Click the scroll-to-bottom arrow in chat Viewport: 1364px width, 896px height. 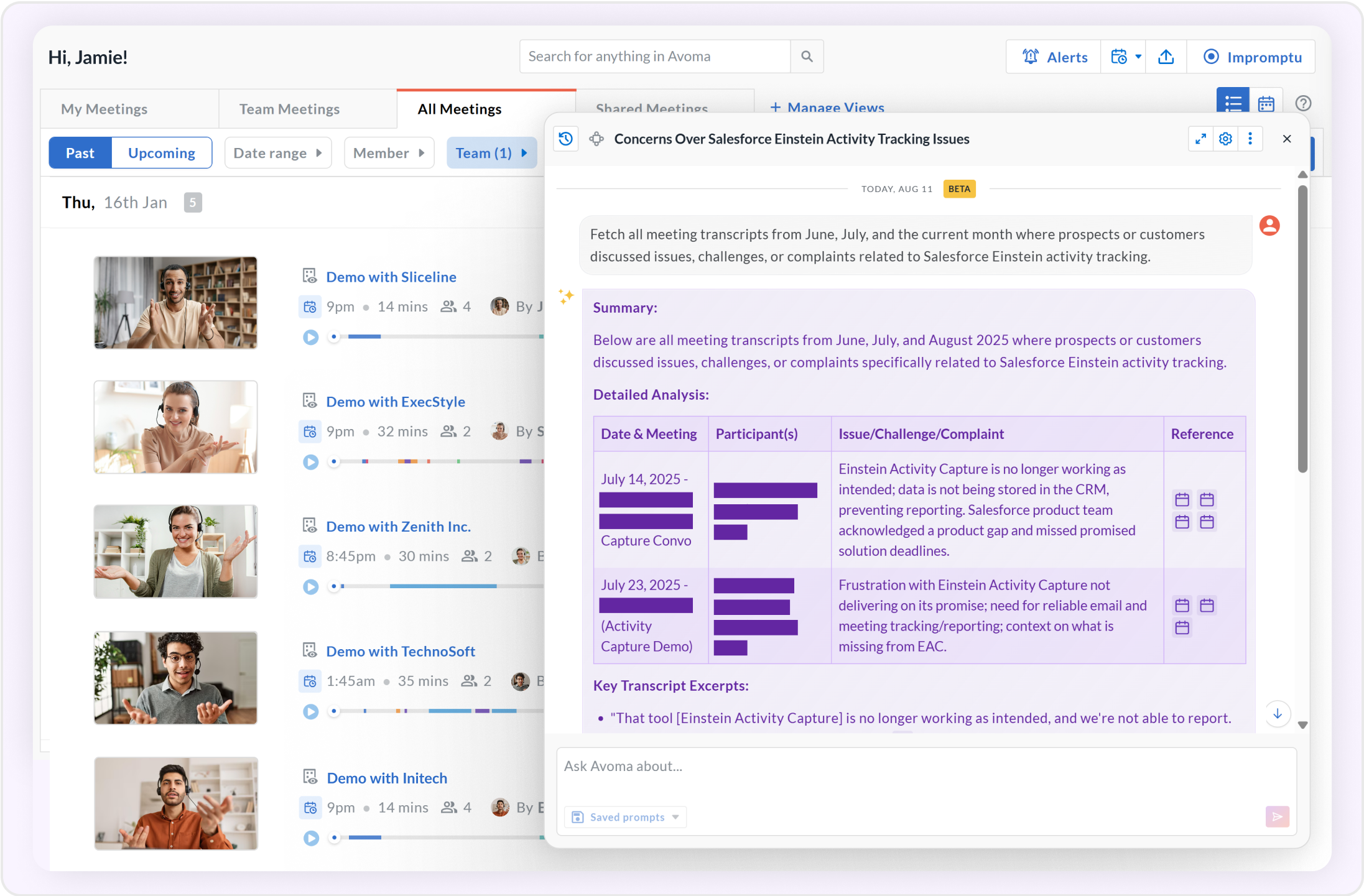pyautogui.click(x=1278, y=714)
